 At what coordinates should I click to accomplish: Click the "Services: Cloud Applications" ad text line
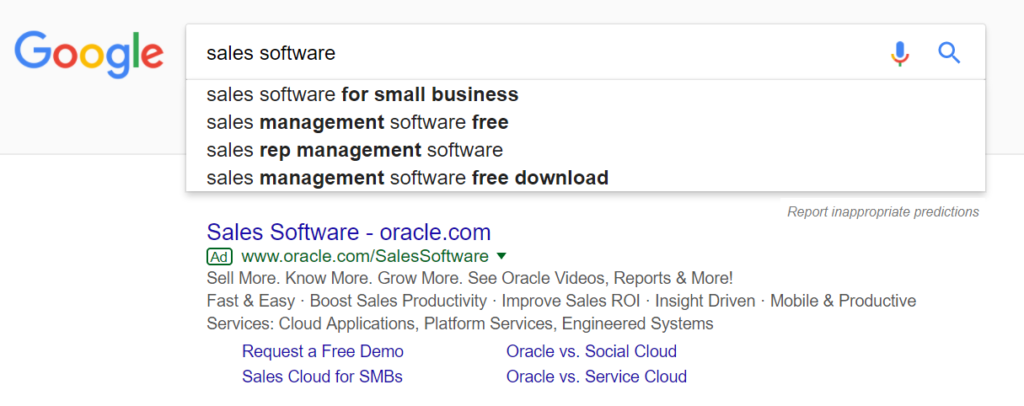[x=460, y=324]
